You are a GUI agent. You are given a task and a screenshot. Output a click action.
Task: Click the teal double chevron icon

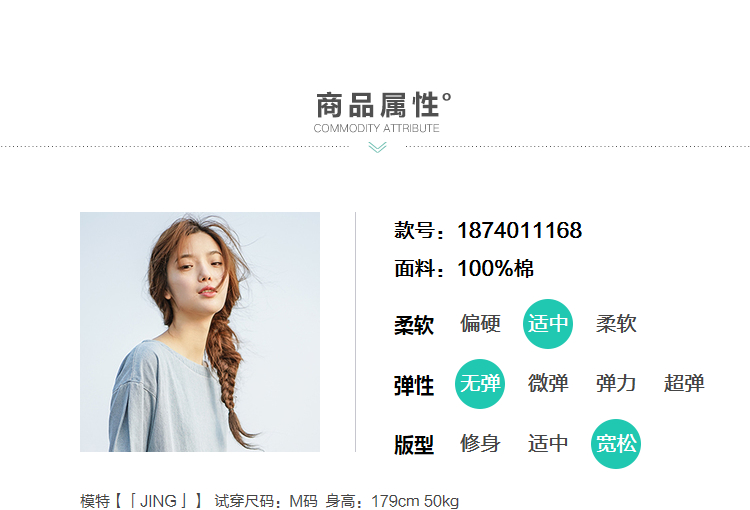pos(377,147)
